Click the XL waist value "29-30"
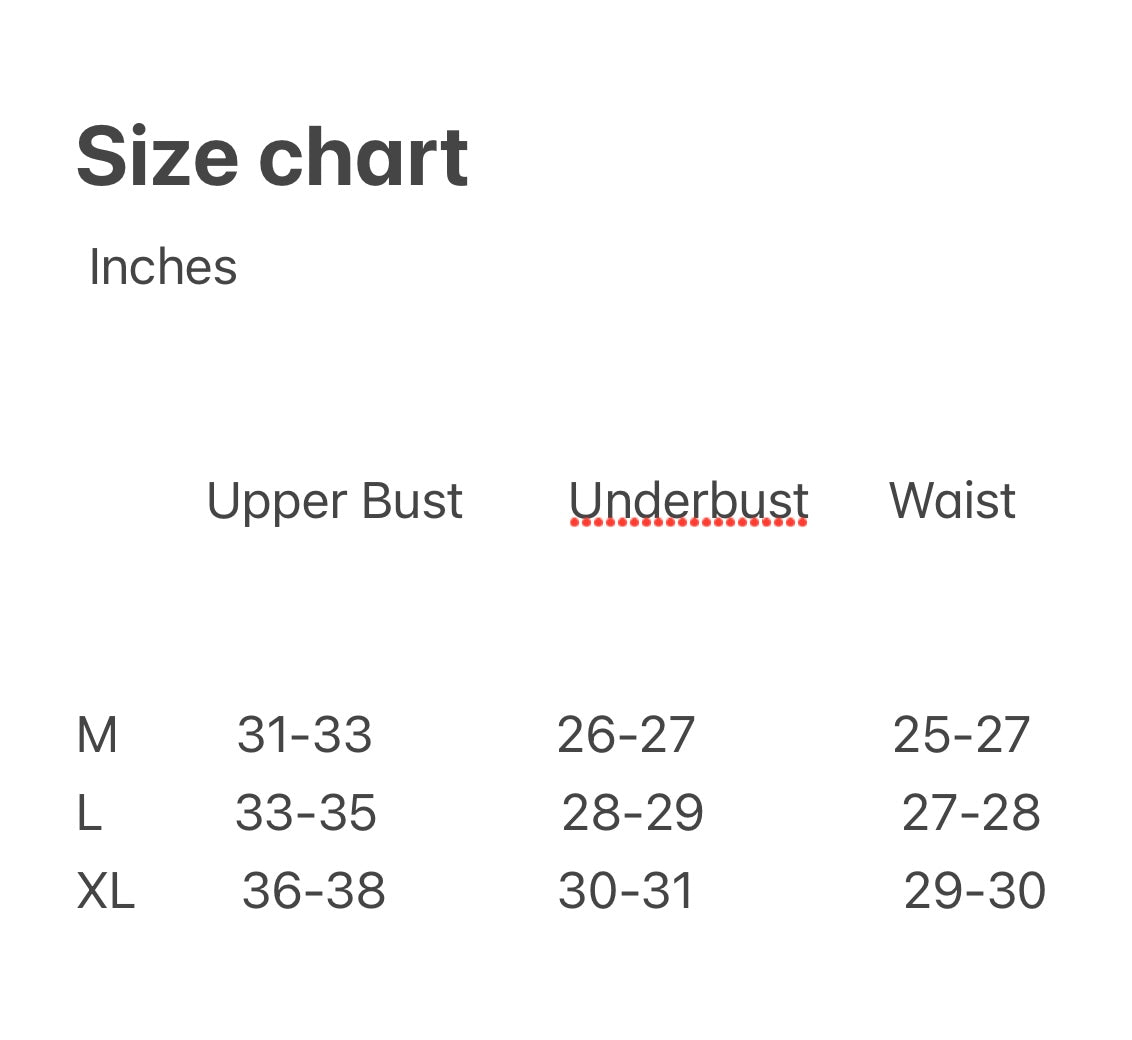Viewport: 1132px width, 1040px height. coord(974,891)
